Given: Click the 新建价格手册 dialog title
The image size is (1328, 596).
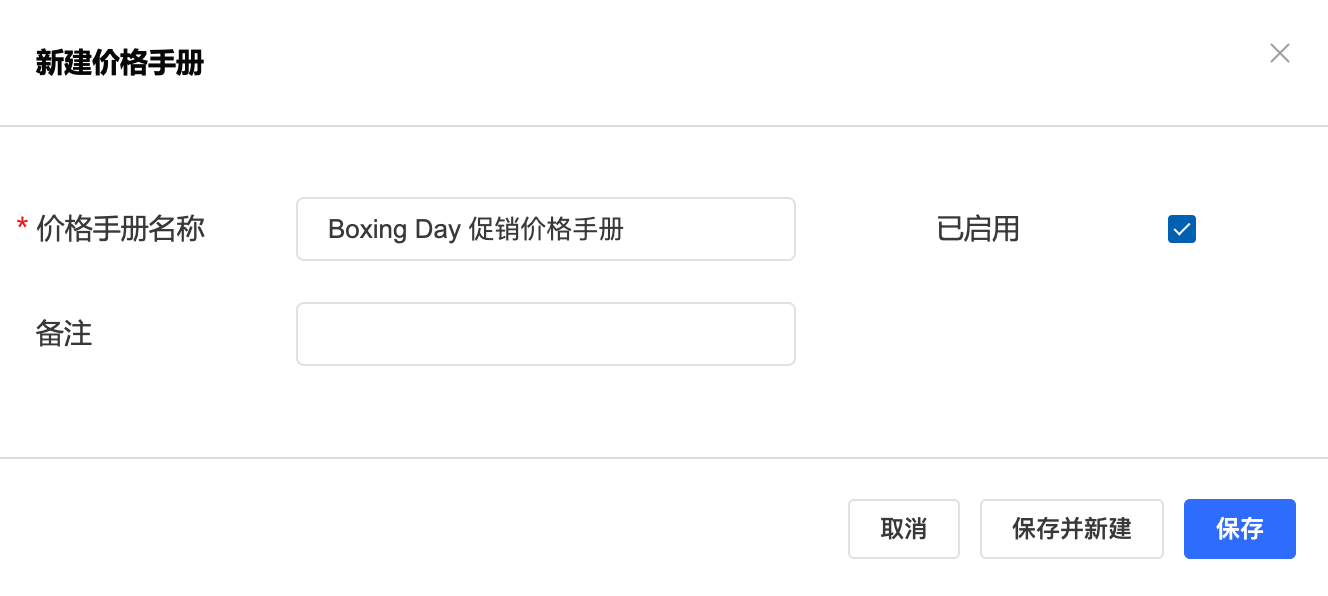Looking at the screenshot, I should pyautogui.click(x=120, y=64).
